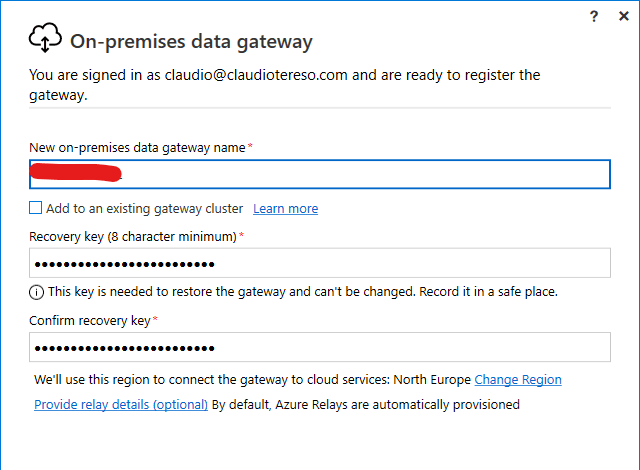The width and height of the screenshot is (640, 470).
Task: Click the Azure Relays default provisioning text
Action: point(366,405)
